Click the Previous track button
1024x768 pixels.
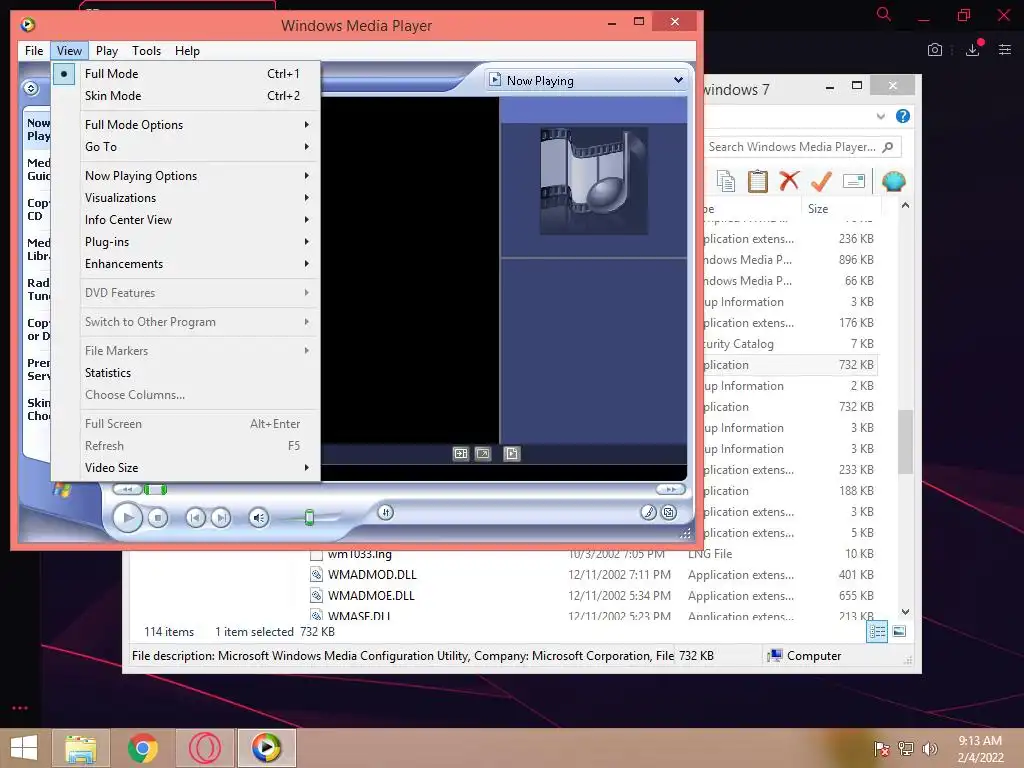point(195,518)
